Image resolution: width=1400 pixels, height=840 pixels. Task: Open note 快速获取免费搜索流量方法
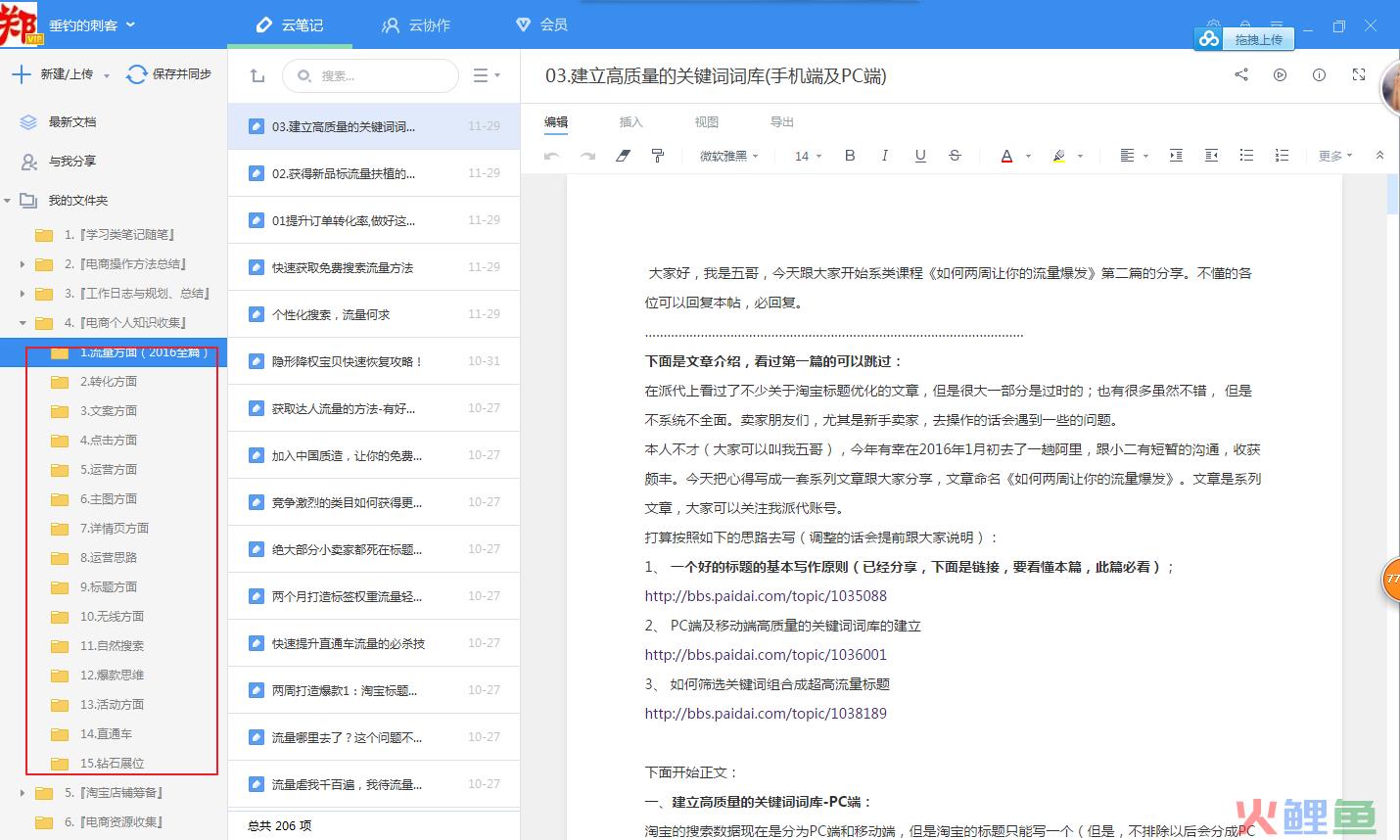[x=373, y=267]
